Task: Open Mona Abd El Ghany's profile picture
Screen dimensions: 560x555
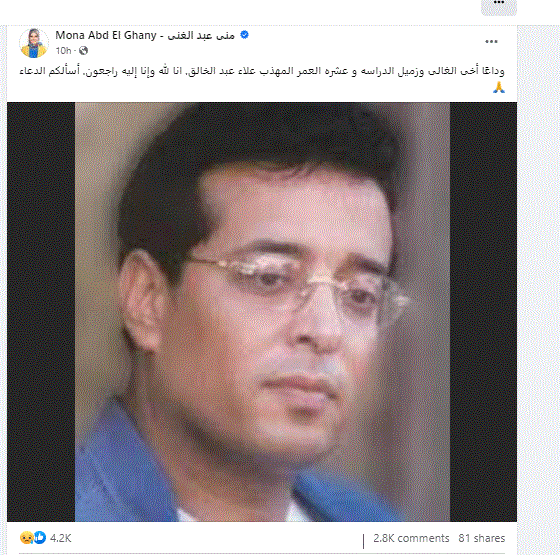Action: tap(34, 43)
